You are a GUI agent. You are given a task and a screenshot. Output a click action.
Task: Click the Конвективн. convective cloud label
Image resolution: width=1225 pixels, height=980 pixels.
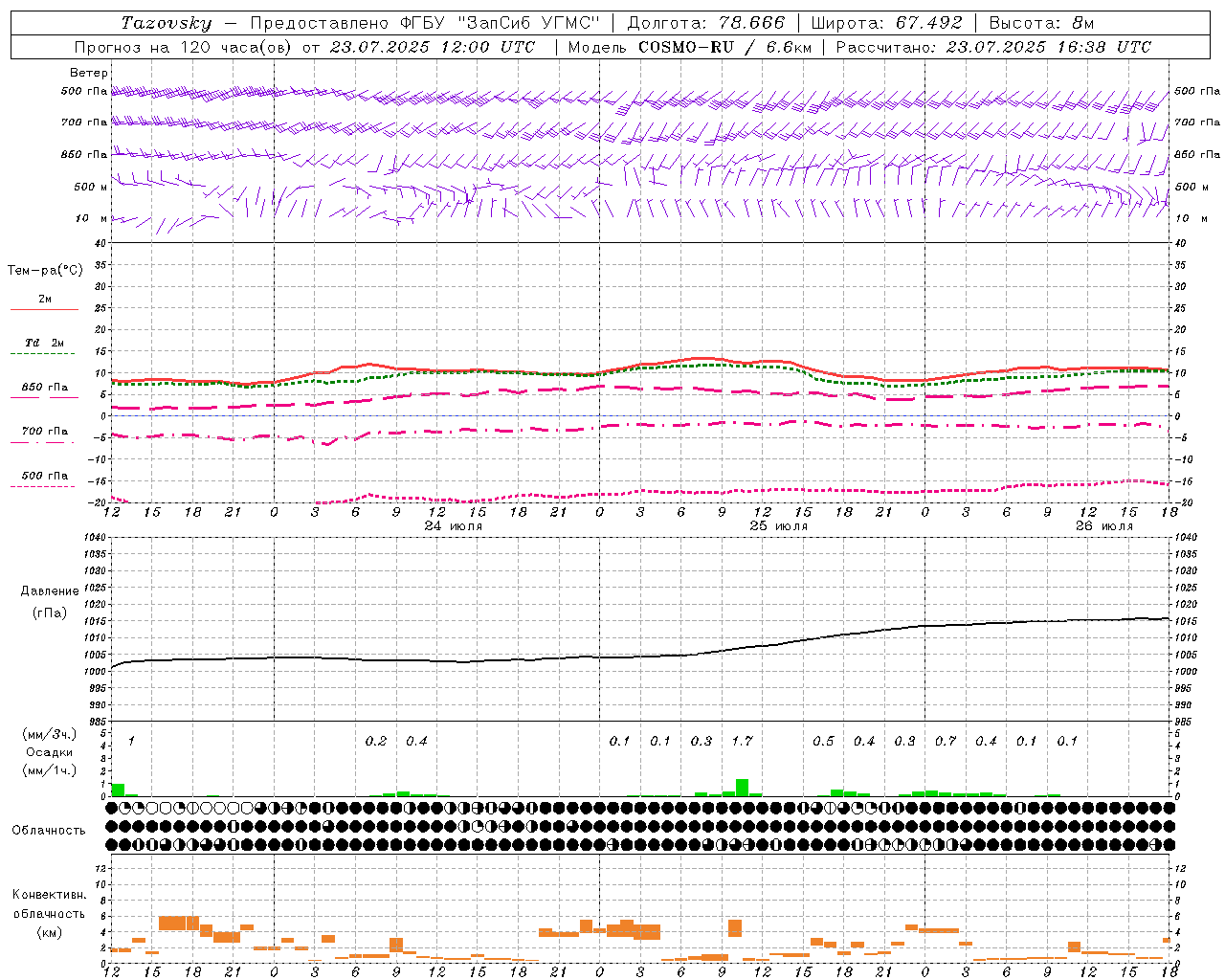(50, 895)
